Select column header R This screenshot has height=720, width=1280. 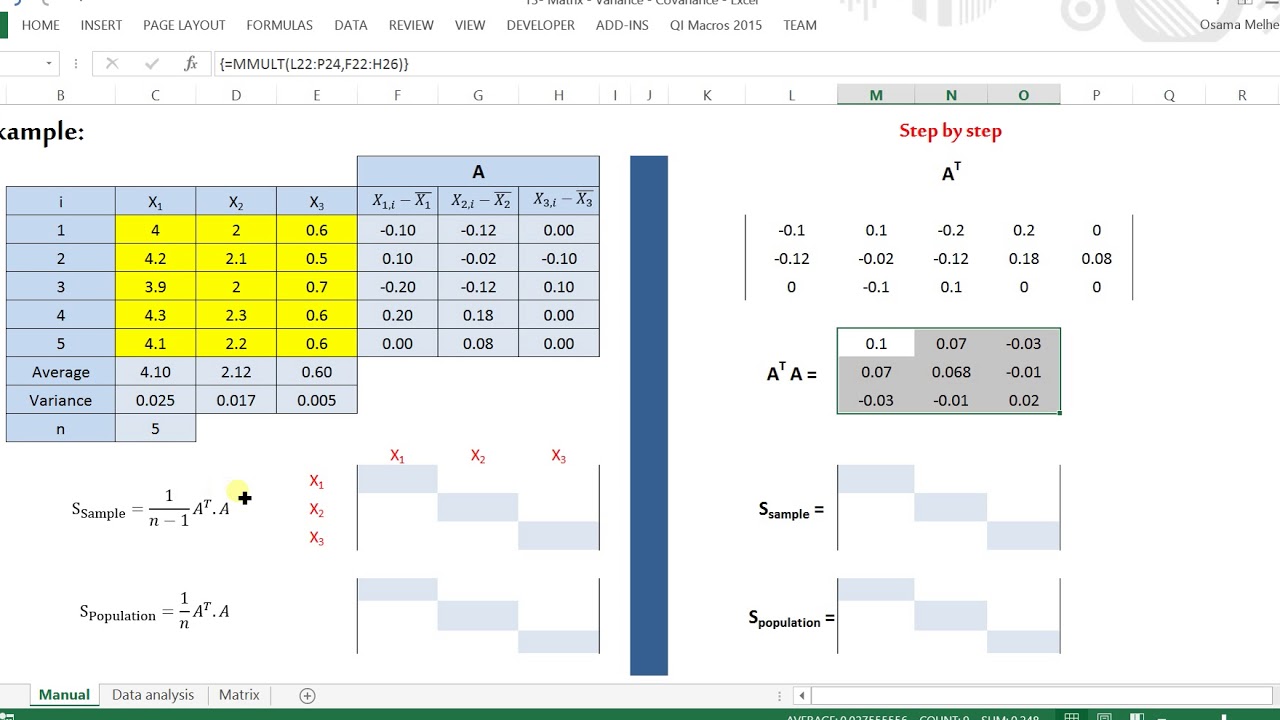[1242, 95]
